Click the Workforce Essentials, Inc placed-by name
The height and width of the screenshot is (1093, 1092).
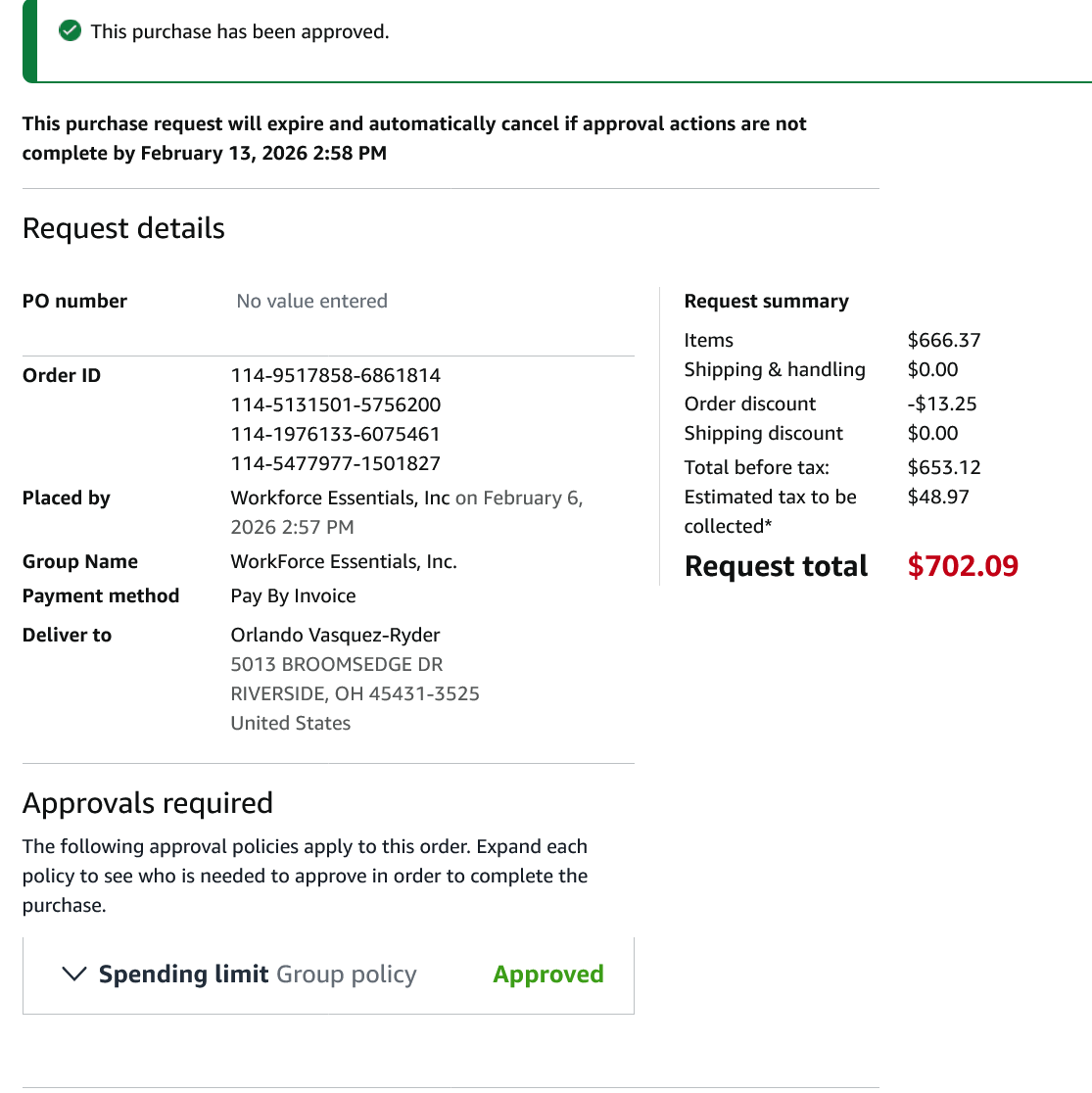click(340, 498)
